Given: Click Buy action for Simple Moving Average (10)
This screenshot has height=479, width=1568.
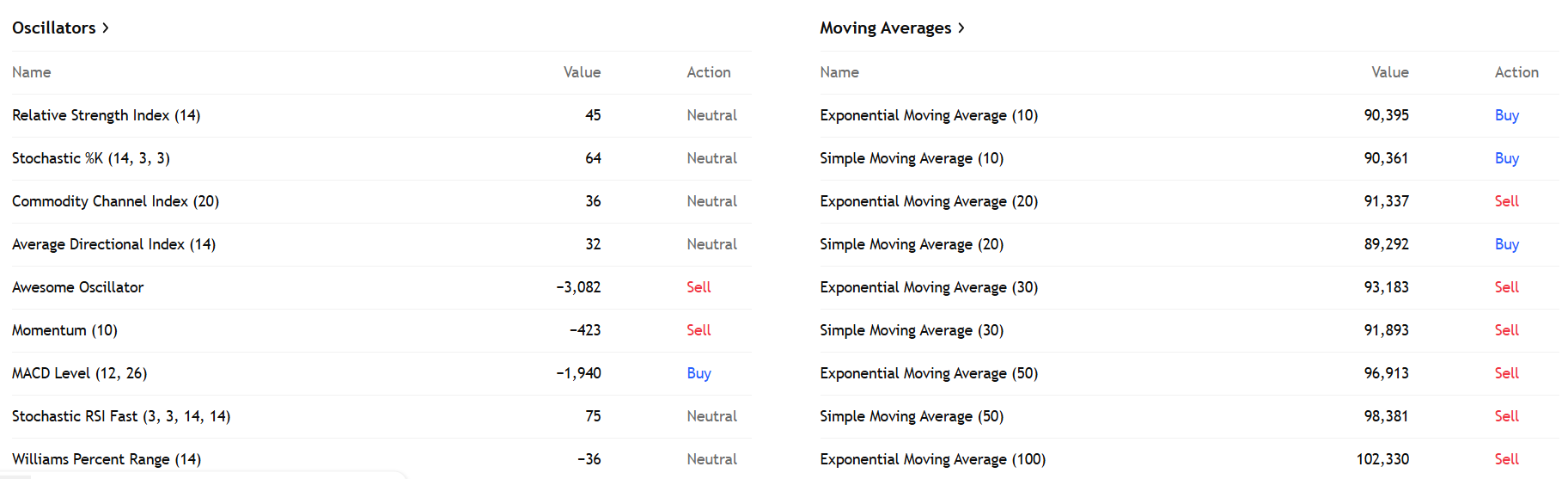Looking at the screenshot, I should click(x=1506, y=158).
